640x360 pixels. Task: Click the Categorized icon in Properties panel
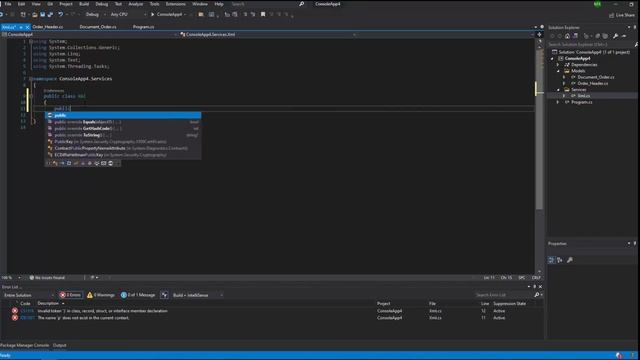[551, 260]
